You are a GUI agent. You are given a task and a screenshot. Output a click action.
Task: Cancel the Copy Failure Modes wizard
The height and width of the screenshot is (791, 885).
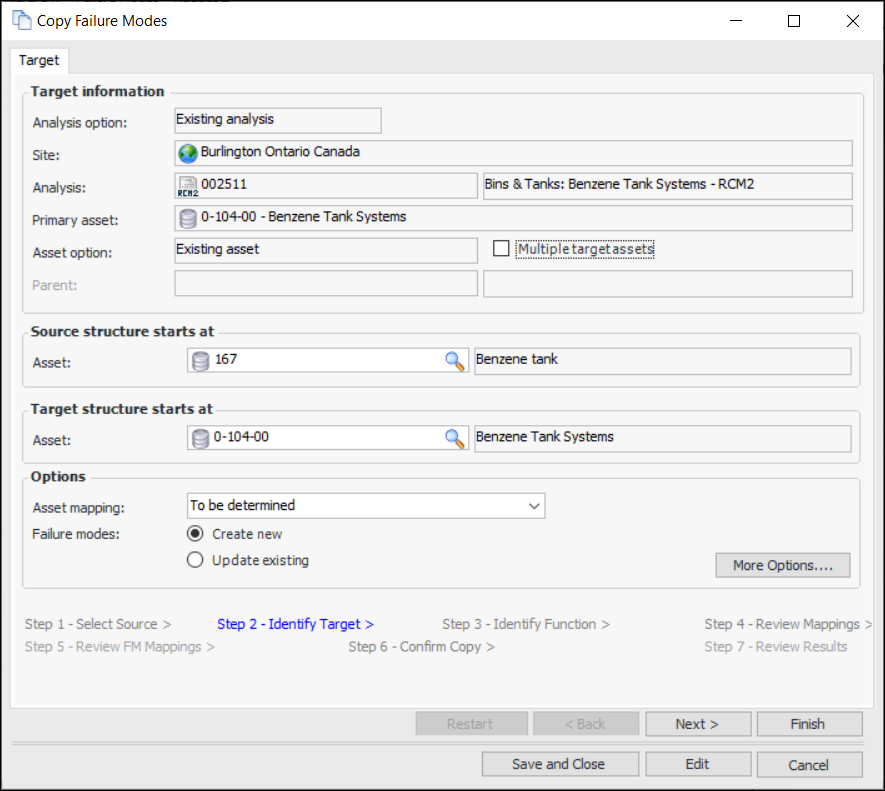coord(808,764)
